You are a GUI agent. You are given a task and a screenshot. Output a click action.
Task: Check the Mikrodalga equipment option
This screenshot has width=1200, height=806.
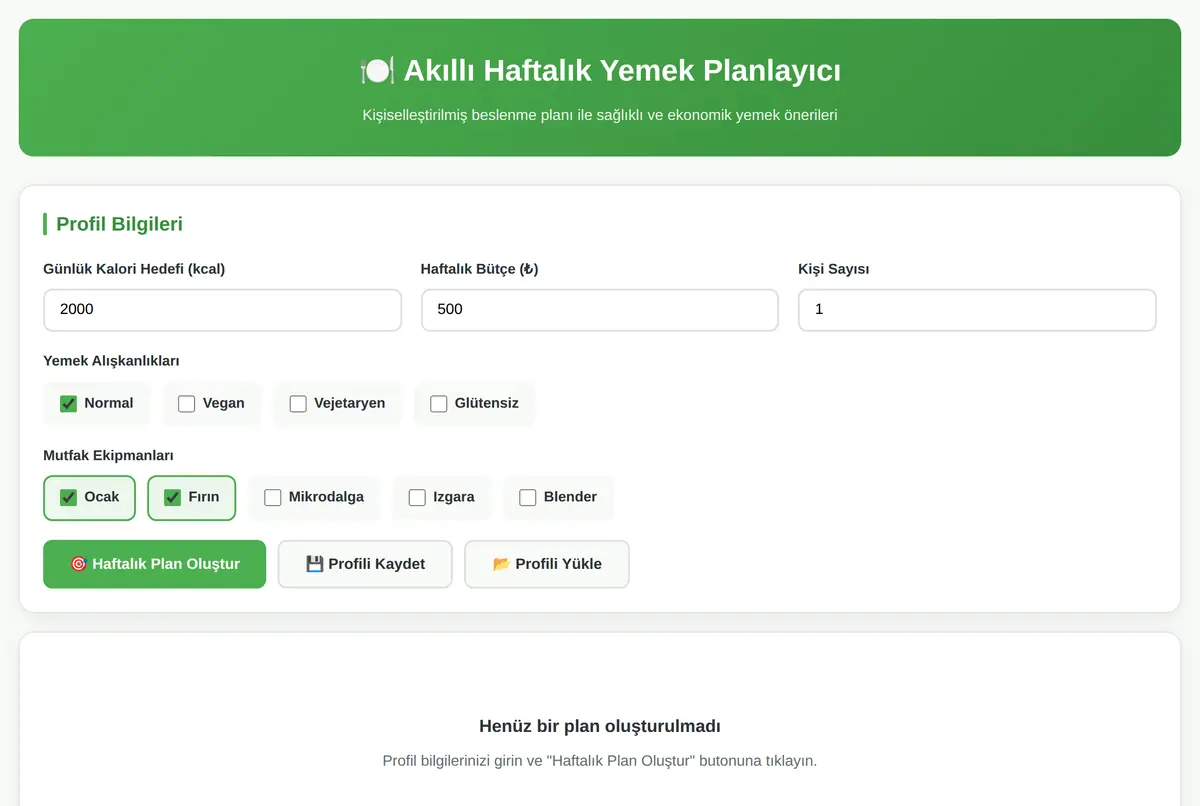tap(272, 498)
